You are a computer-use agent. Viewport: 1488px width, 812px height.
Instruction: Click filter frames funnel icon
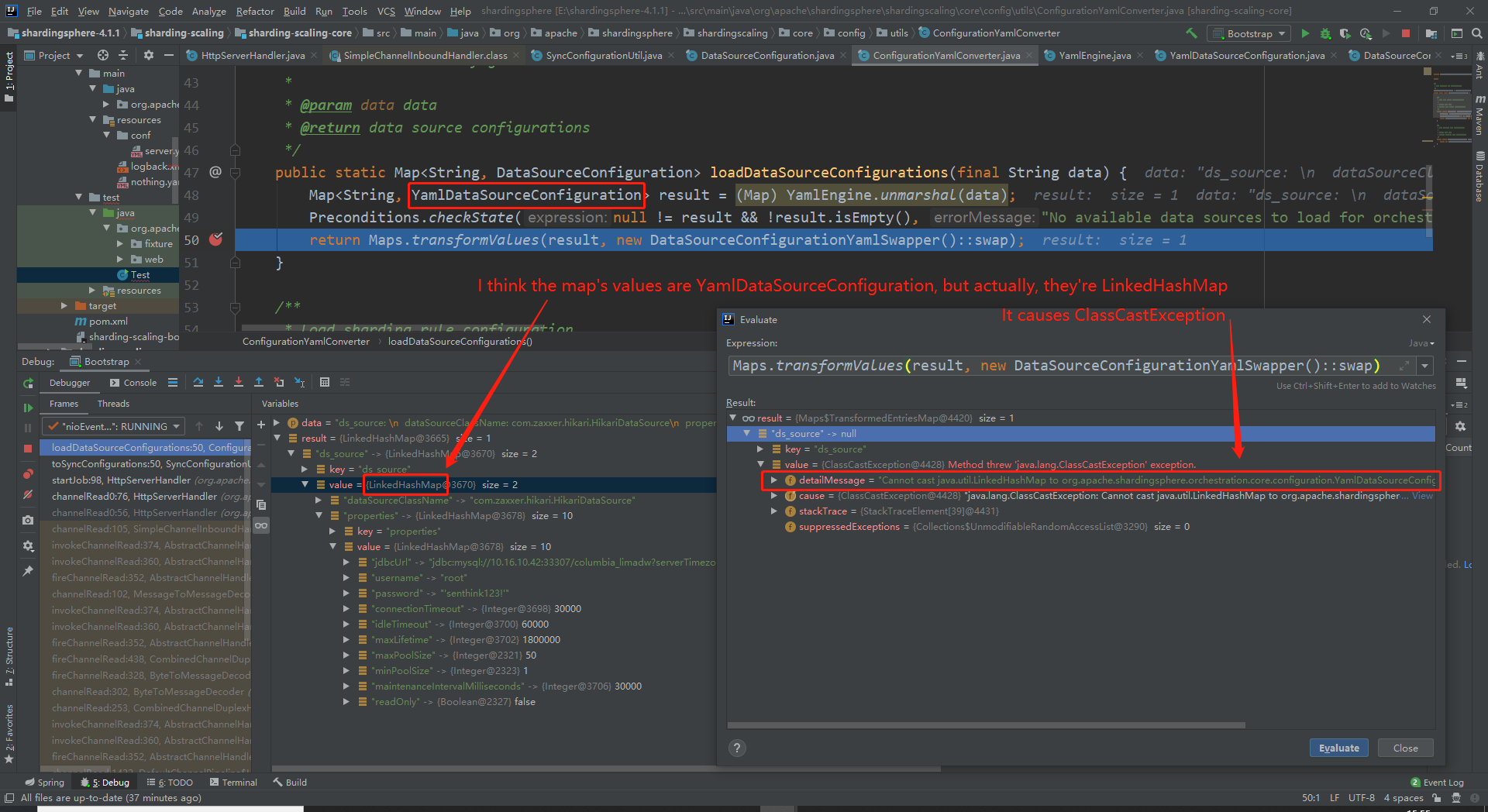pos(239,426)
